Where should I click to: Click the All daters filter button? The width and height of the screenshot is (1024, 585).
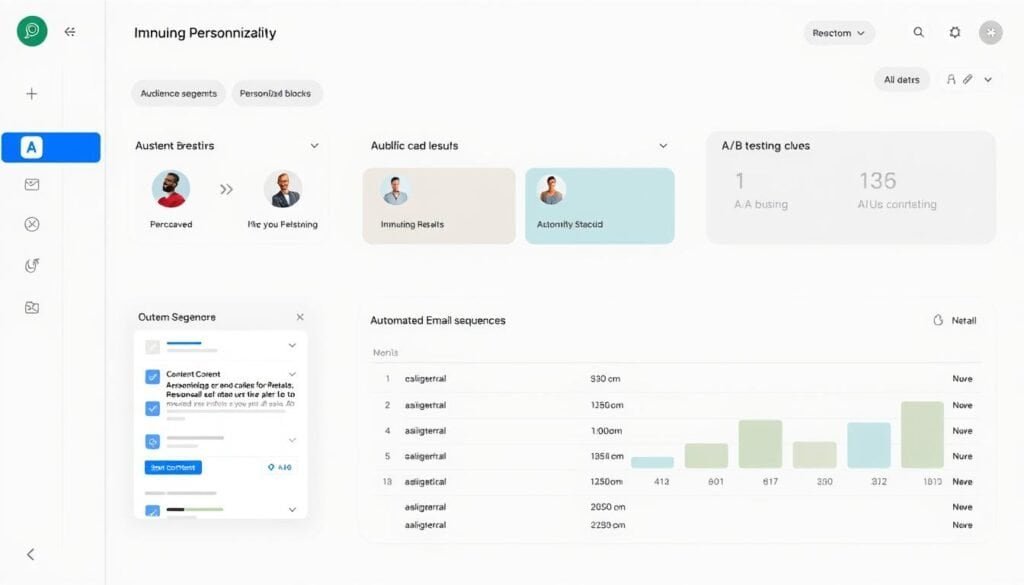(x=901, y=79)
